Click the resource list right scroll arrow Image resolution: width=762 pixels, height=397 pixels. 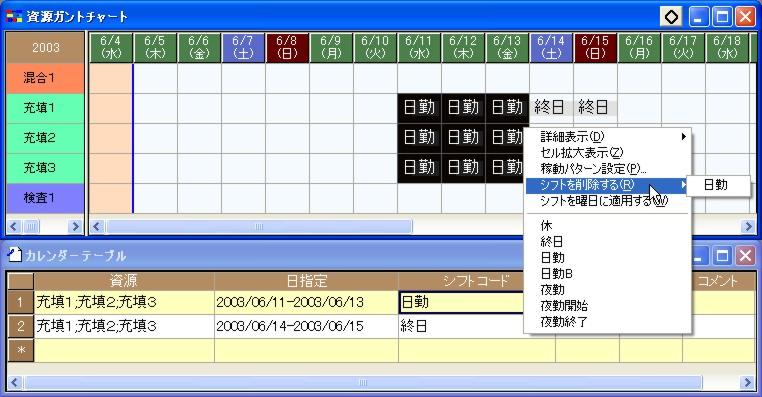pyautogui.click(x=75, y=226)
